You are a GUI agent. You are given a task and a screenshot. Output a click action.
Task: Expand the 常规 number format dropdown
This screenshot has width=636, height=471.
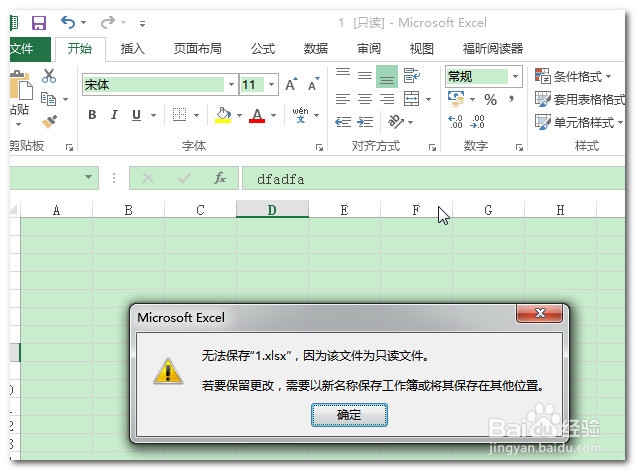click(x=515, y=76)
